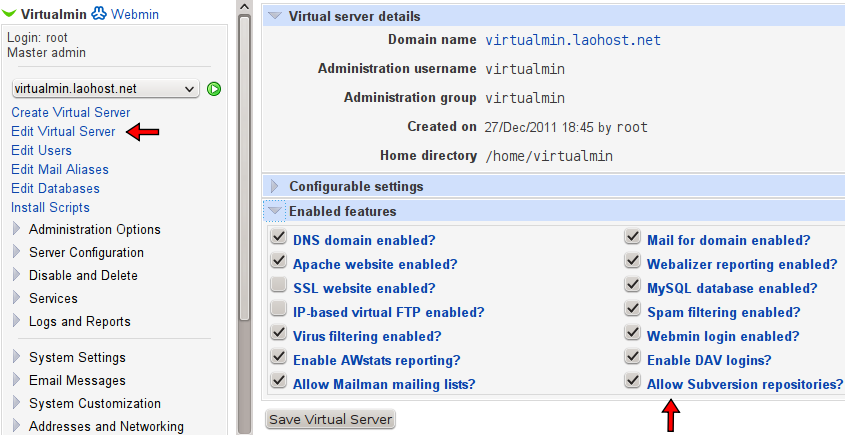Open Spam filtering enabled help link

pos(724,313)
